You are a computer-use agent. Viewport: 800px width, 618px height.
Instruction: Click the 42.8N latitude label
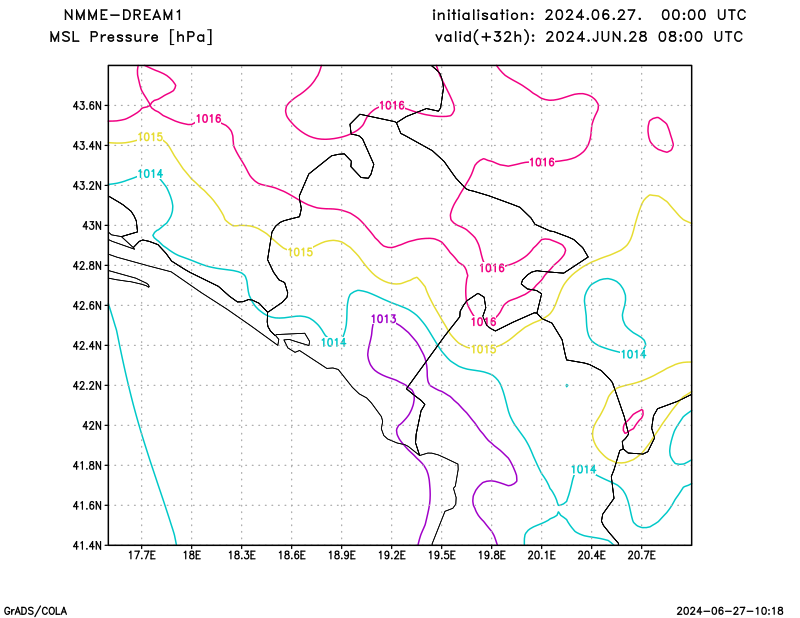(x=87, y=265)
